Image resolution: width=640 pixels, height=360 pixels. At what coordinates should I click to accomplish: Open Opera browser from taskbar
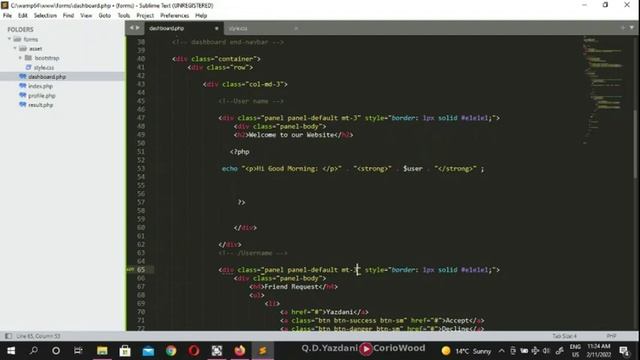[x=194, y=351]
